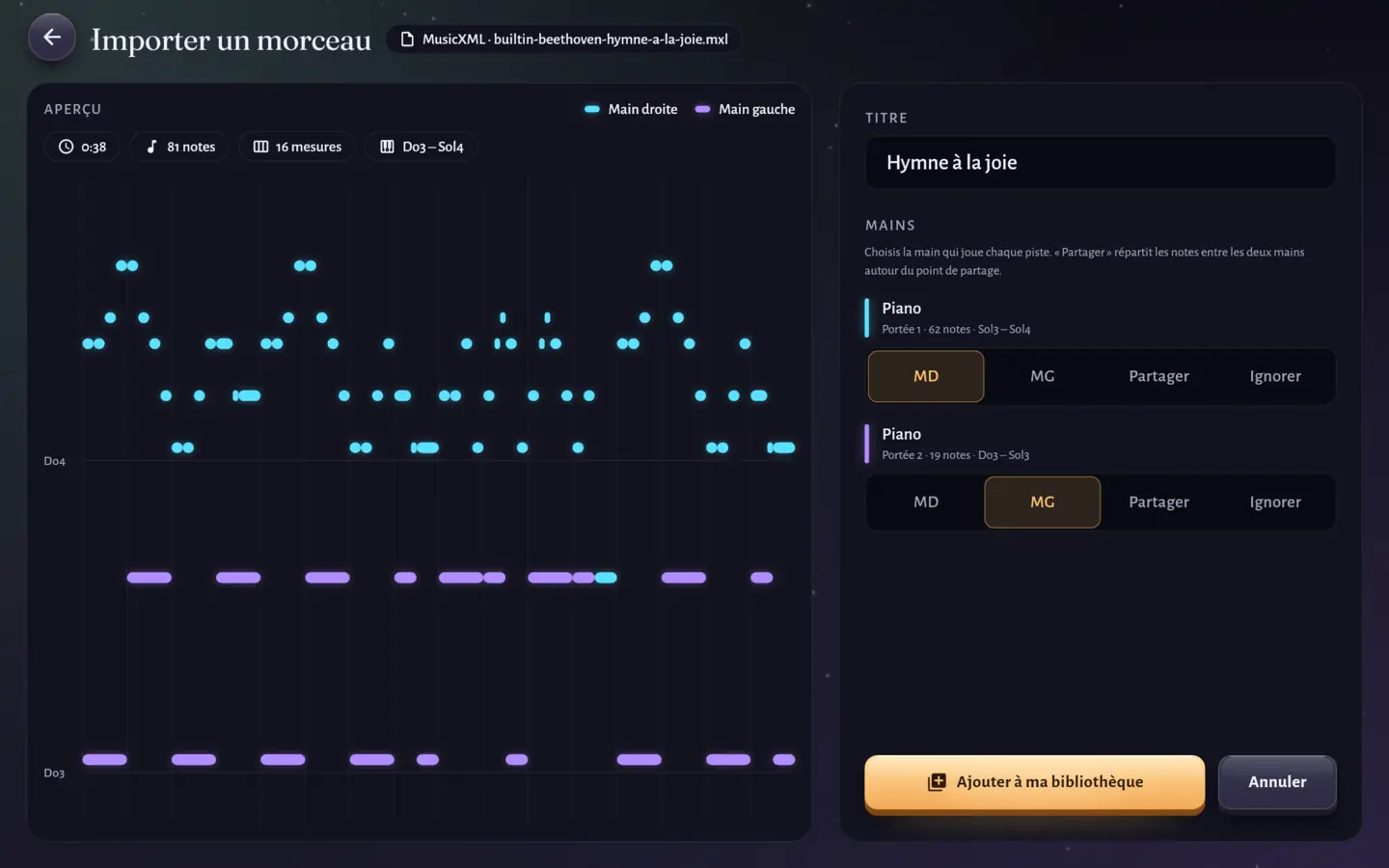
Task: Click Ajouter à ma bibliothèque
Action: click(1035, 783)
